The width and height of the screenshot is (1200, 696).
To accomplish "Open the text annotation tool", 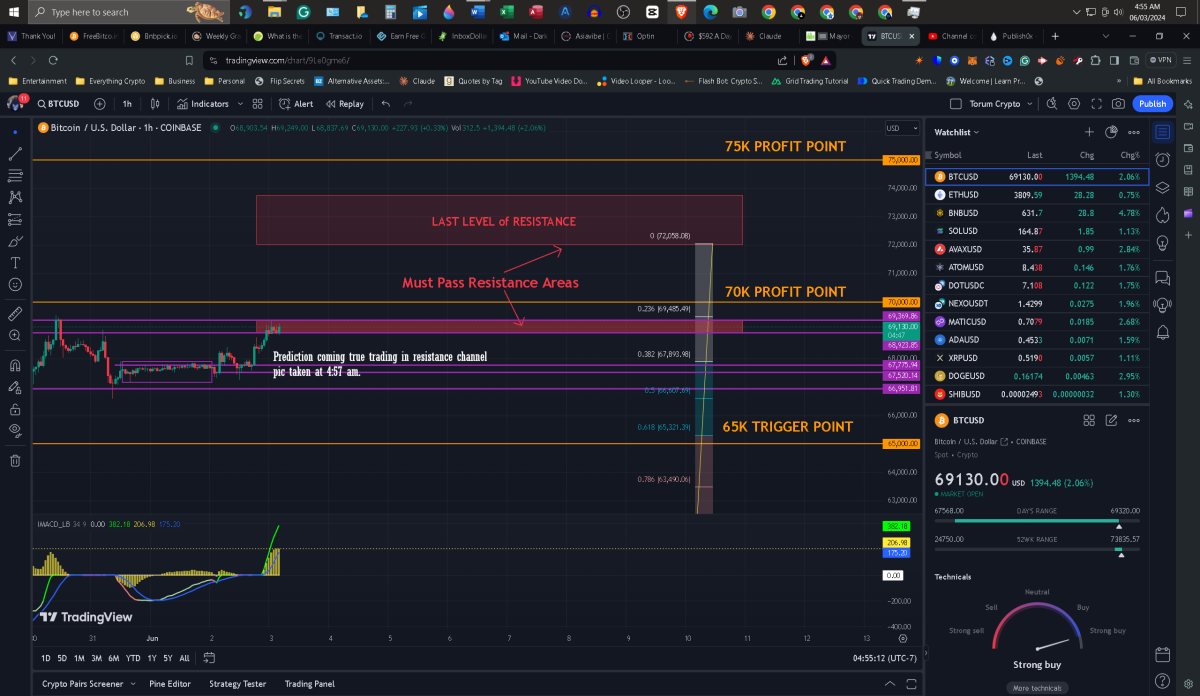I will click(15, 263).
